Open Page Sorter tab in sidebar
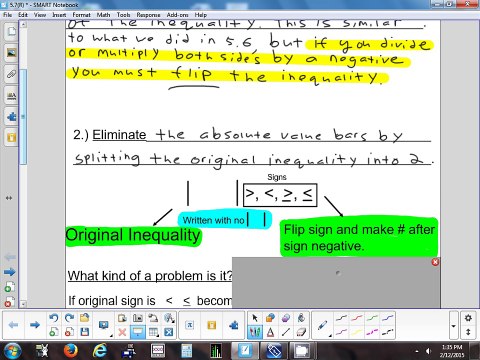 11,32
